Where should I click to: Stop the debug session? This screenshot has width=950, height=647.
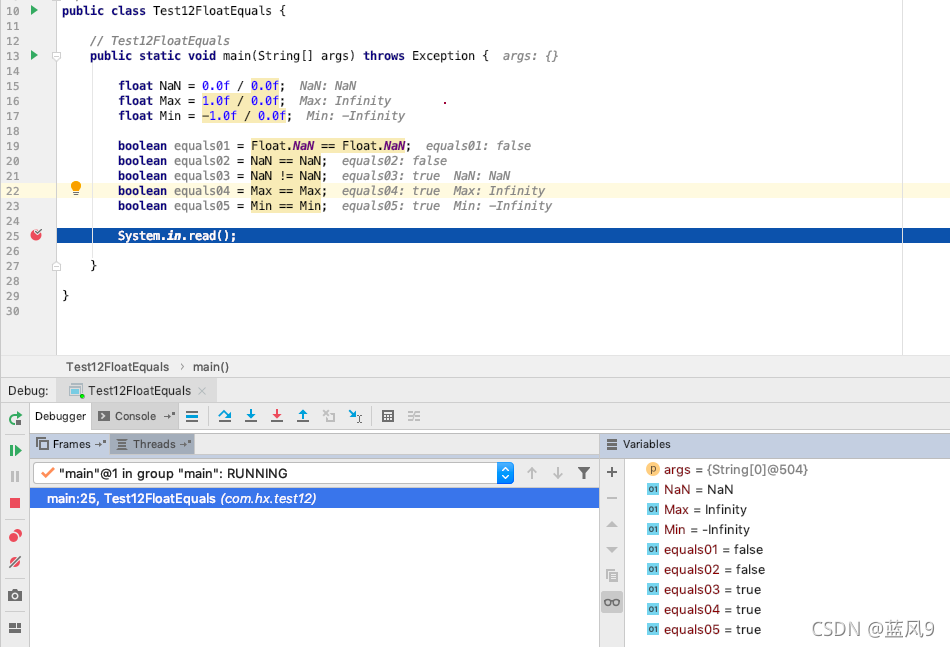tap(15, 503)
